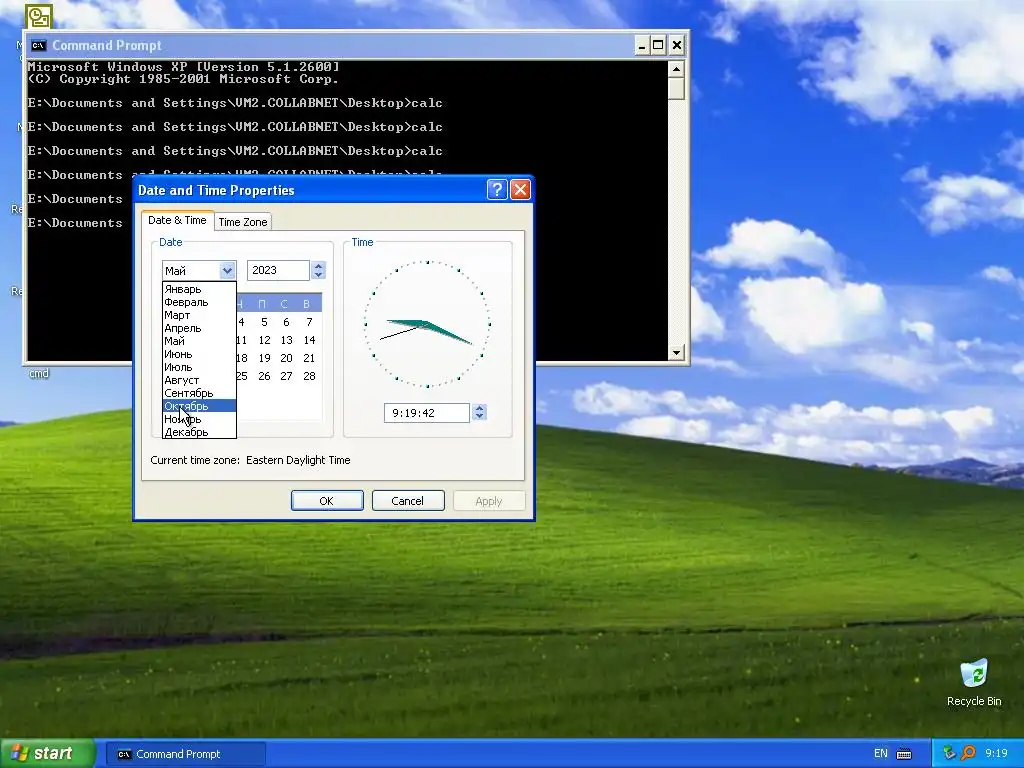This screenshot has width=1024, height=768.
Task: Click the taskbar clock showing 9:19
Action: [996, 754]
